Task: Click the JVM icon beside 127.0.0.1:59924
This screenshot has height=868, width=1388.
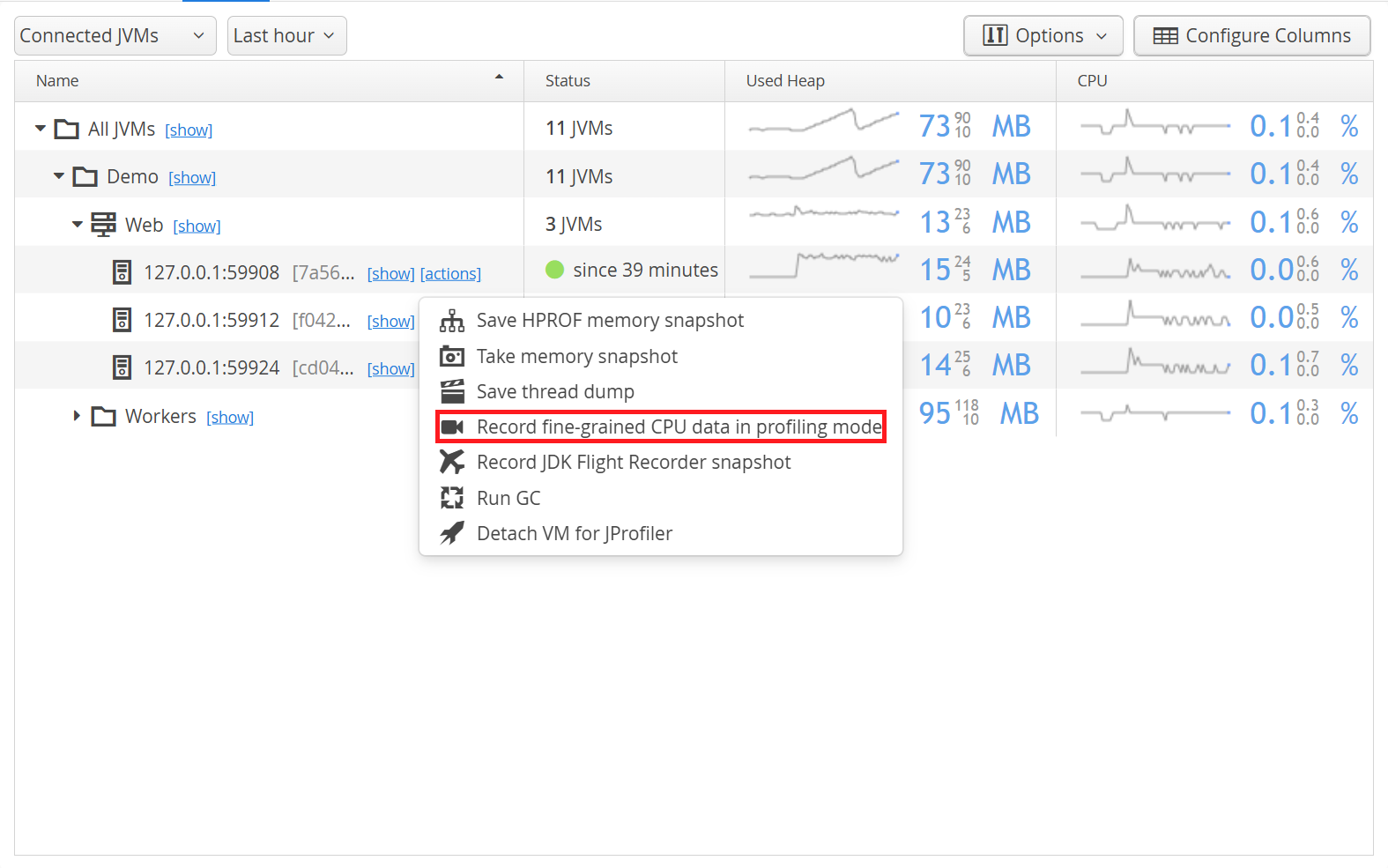Action: [x=122, y=367]
